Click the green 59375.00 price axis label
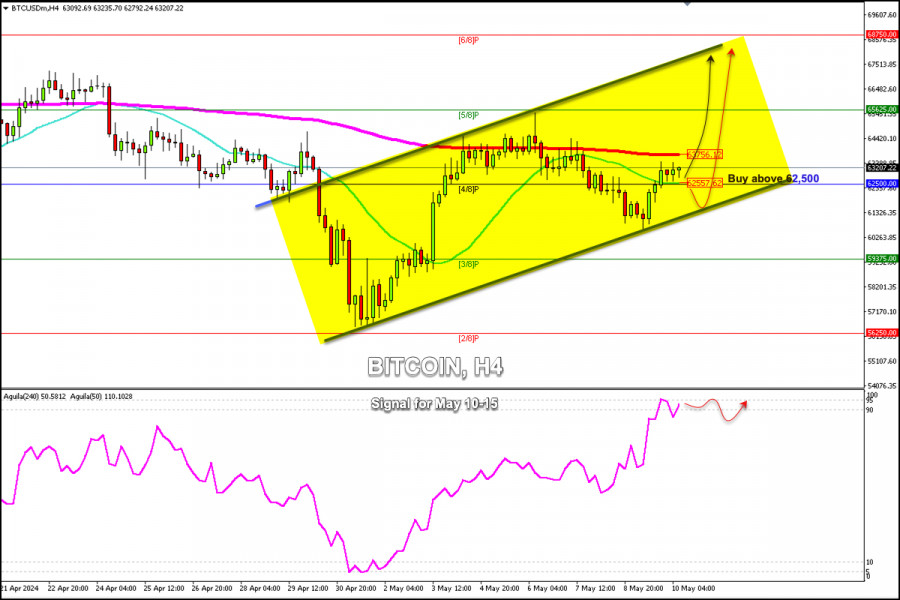The height and width of the screenshot is (600, 900). click(882, 258)
